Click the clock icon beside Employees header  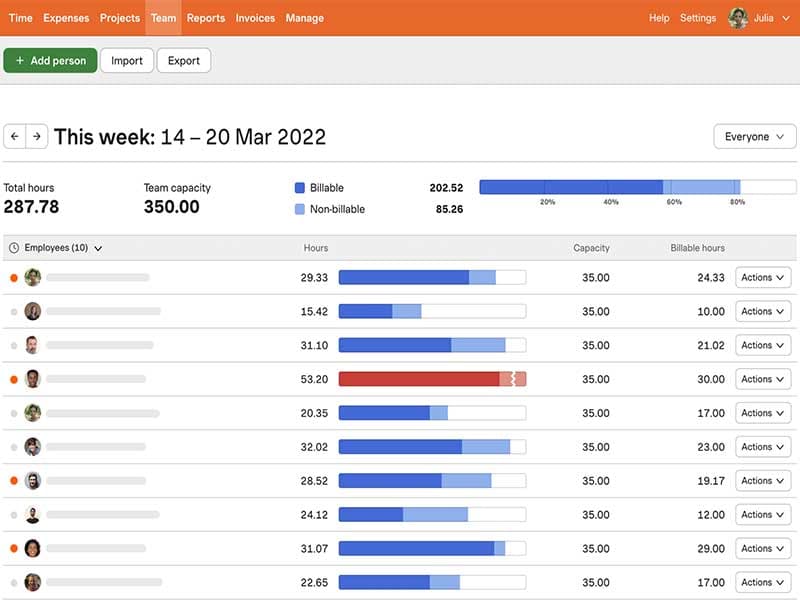14,248
